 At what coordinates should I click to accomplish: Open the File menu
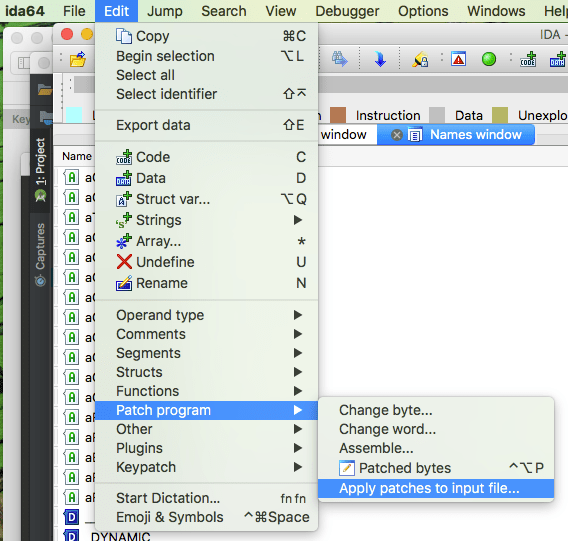tap(74, 11)
